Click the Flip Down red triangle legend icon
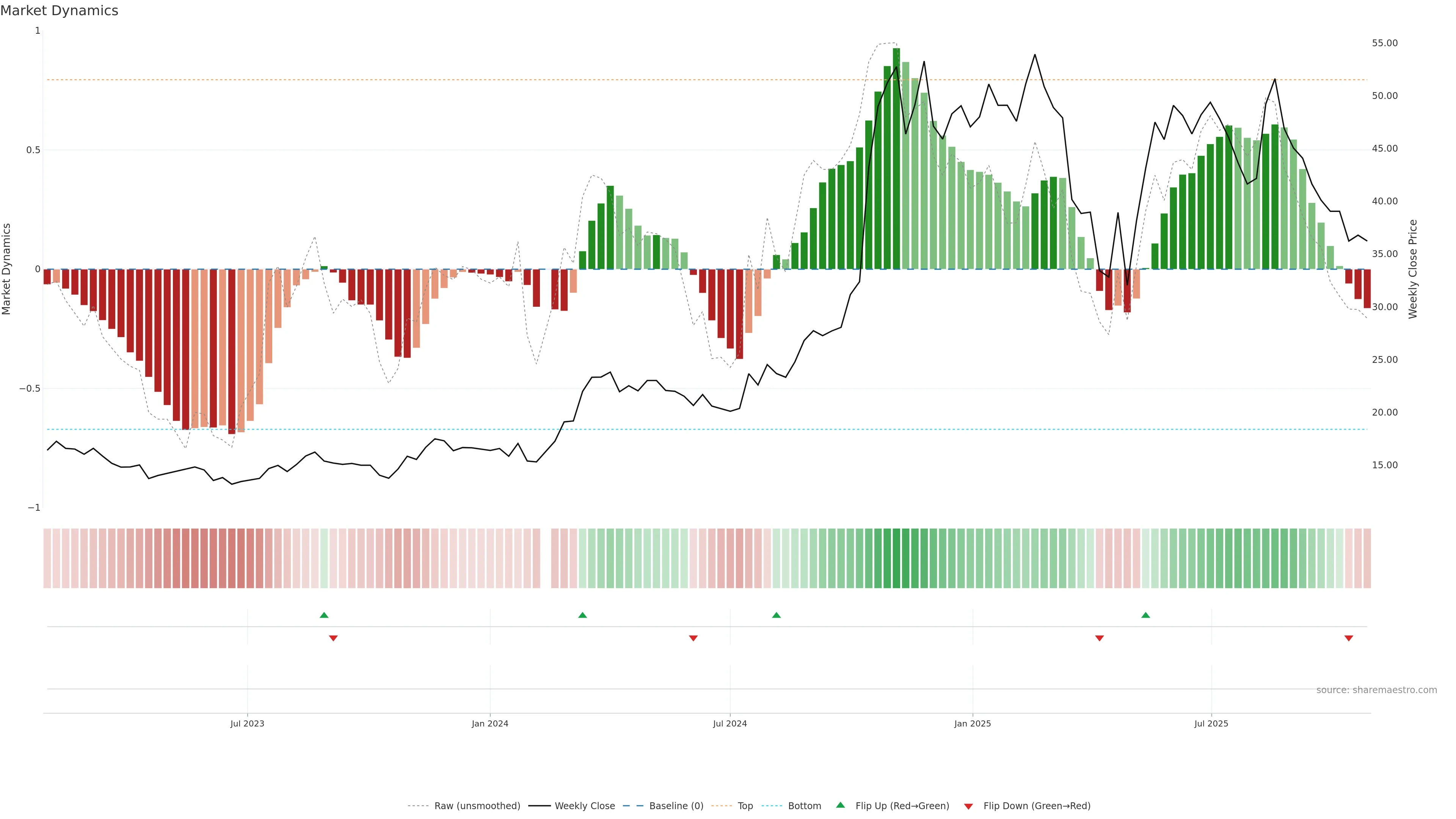 click(x=968, y=806)
